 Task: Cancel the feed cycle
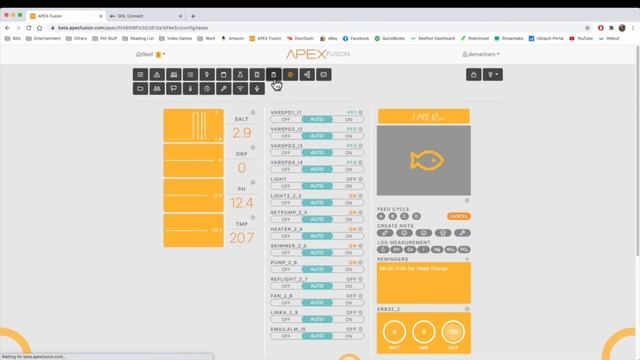458,216
